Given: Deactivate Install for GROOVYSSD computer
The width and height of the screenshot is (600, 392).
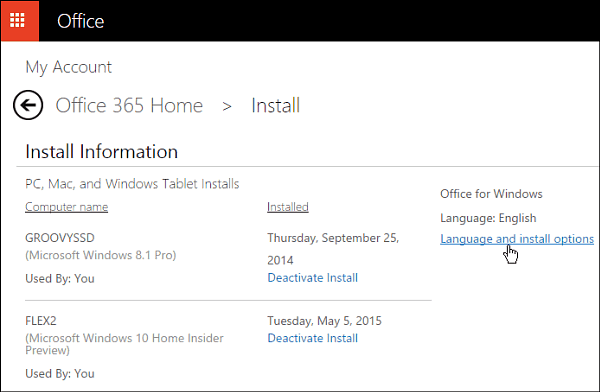Looking at the screenshot, I should point(313,278).
